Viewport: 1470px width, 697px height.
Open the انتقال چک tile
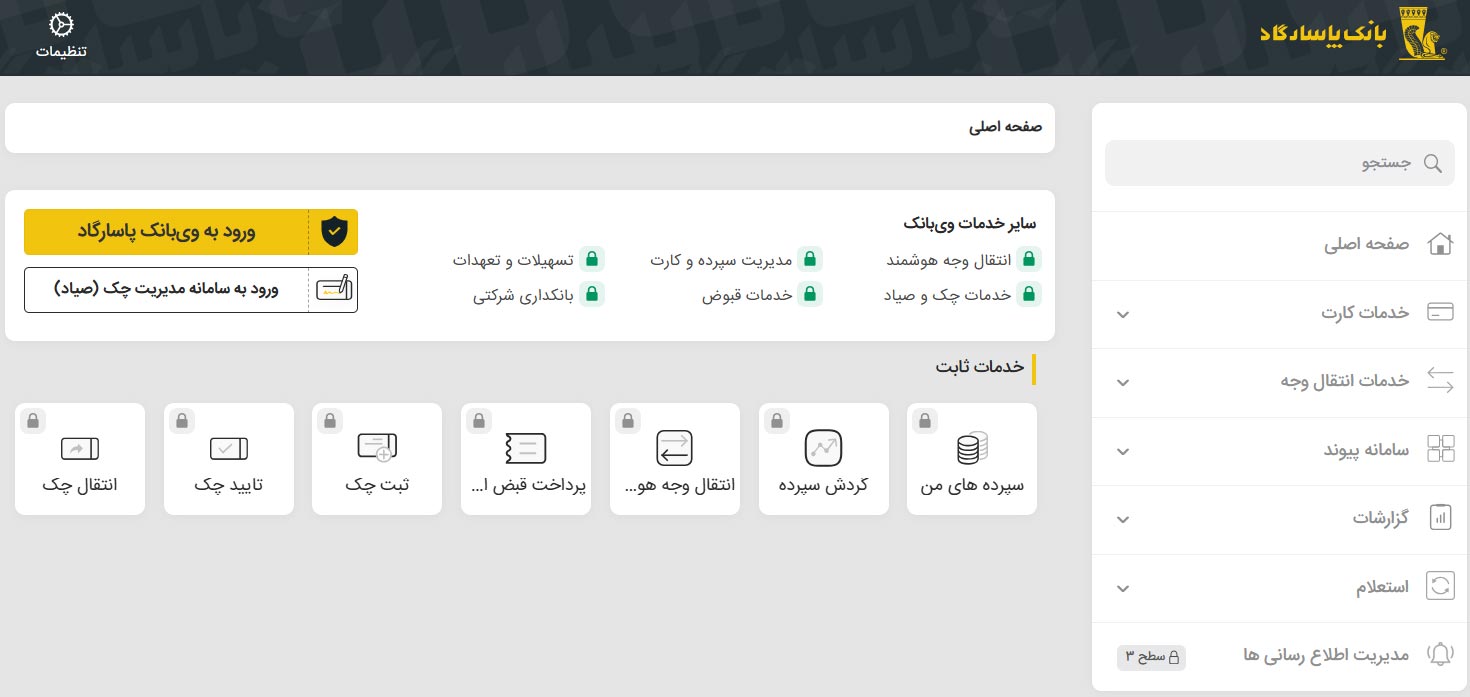(x=80, y=459)
